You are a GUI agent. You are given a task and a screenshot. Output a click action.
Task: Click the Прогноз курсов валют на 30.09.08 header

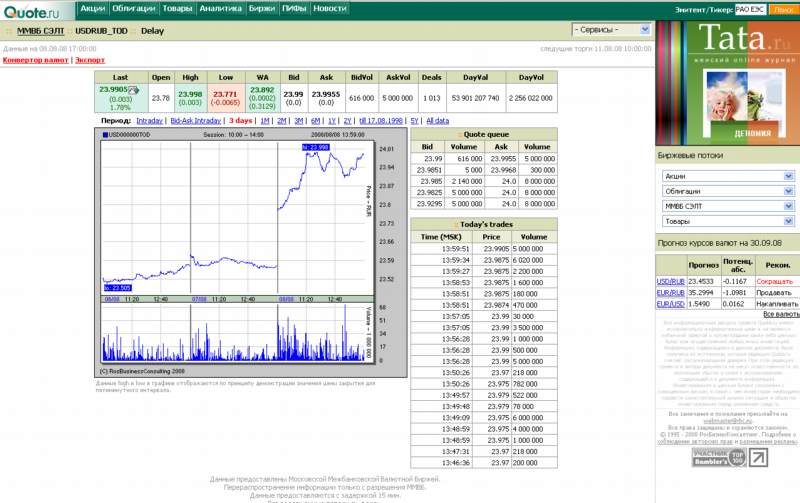coord(719,243)
